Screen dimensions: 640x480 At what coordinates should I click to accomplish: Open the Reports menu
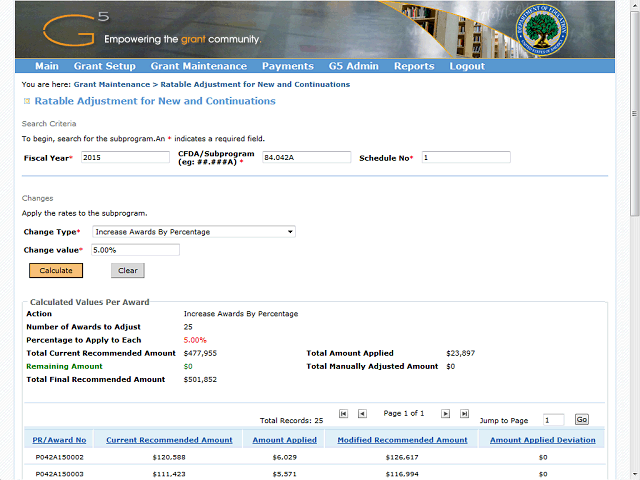coord(414,66)
